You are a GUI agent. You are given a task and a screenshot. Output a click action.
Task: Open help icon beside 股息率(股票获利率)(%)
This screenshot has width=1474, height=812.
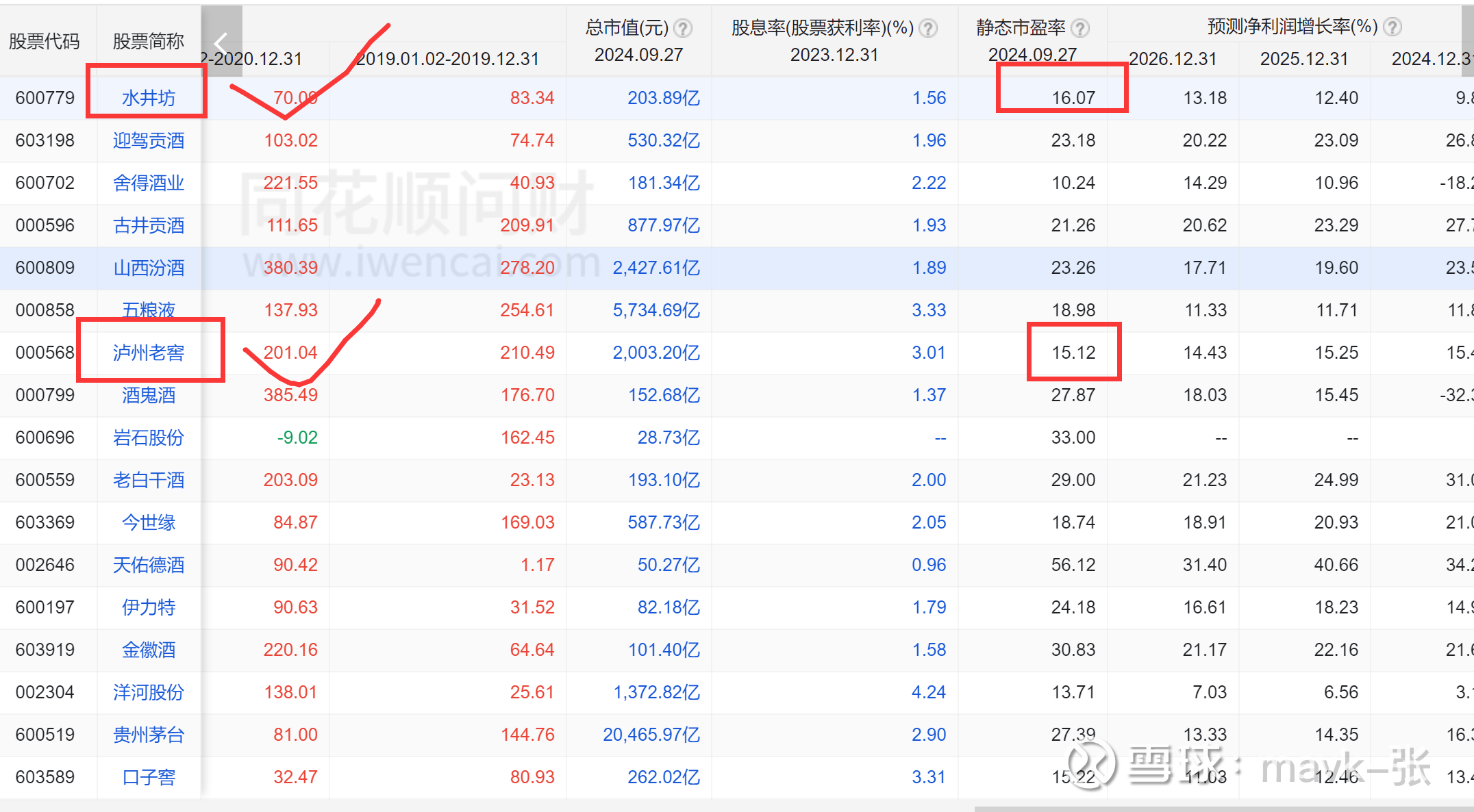928,28
